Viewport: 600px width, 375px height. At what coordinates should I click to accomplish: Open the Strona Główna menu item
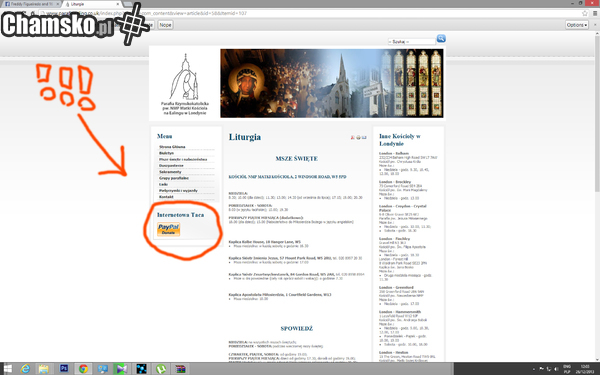[172, 147]
